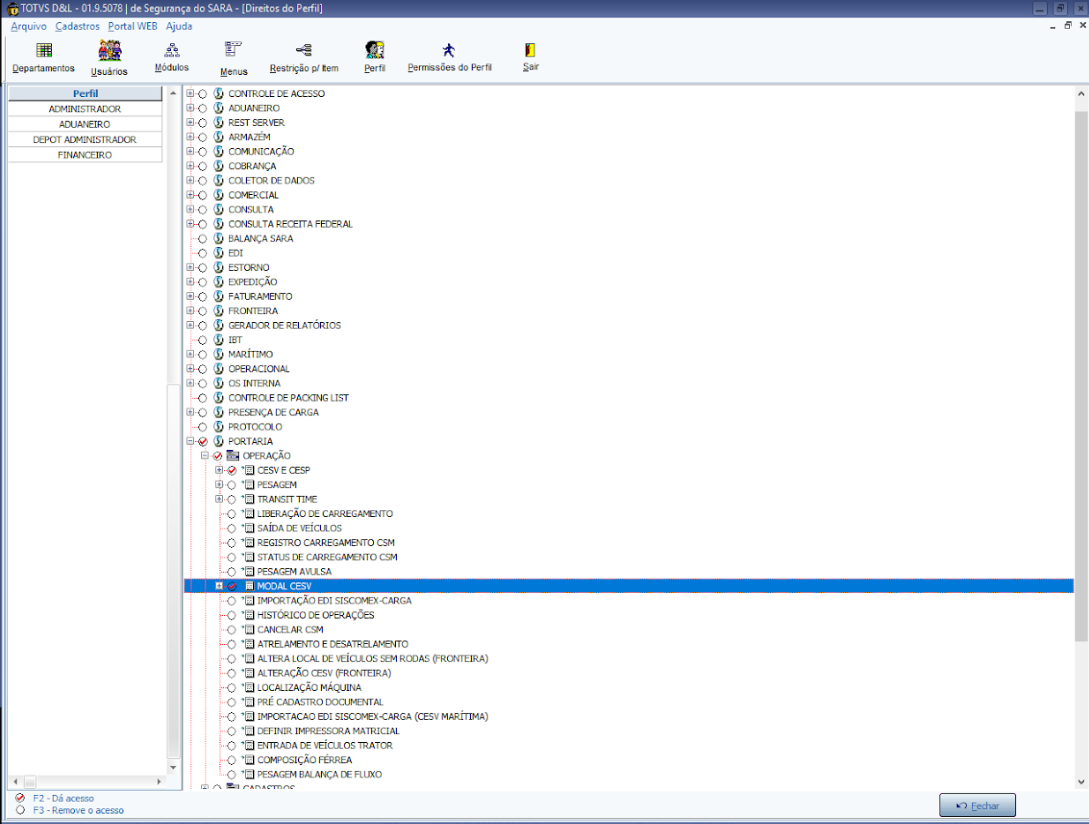Click the MARÍTIMO module icon

tap(218, 354)
